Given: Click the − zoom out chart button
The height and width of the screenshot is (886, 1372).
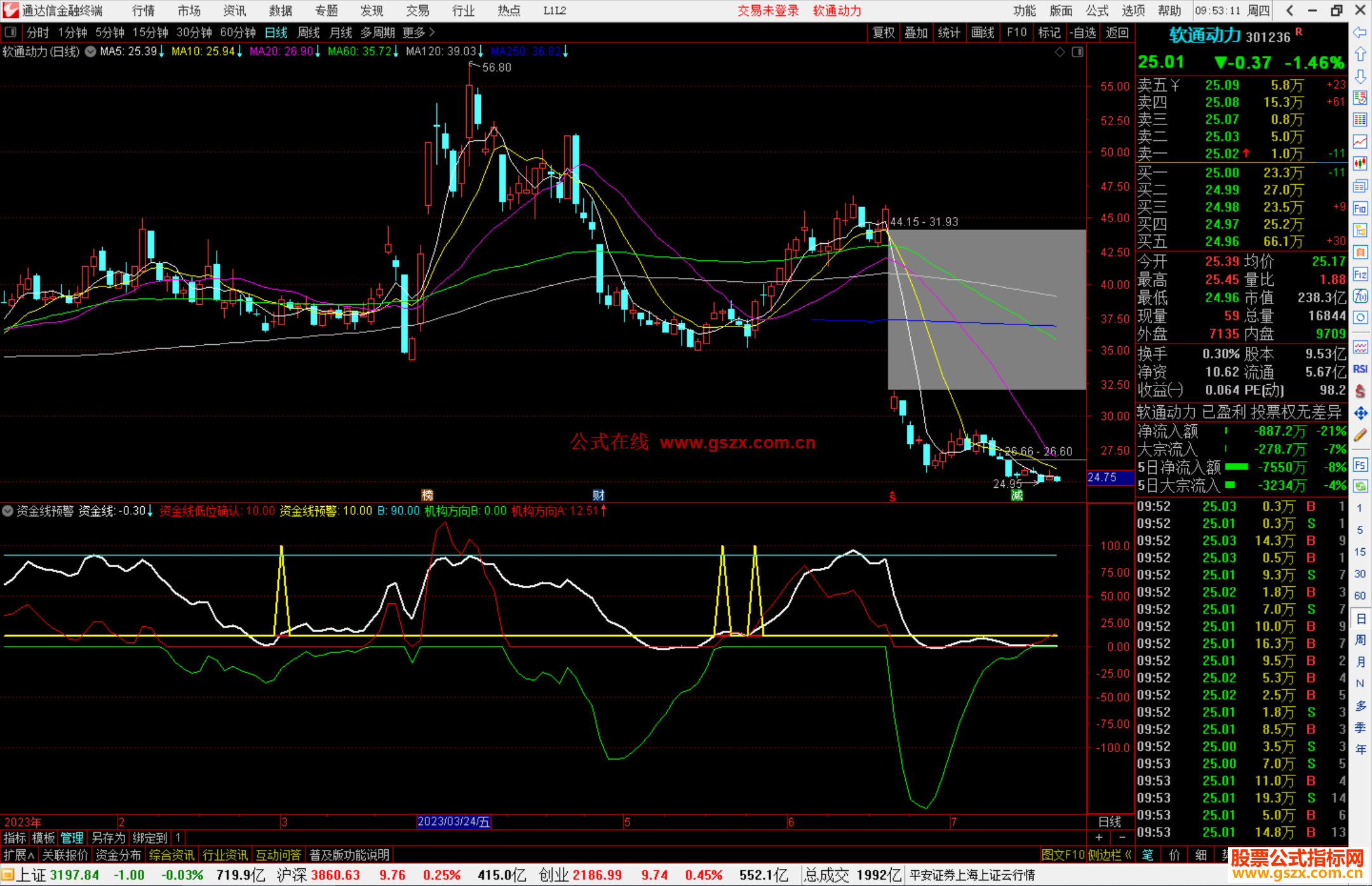Looking at the screenshot, I should tap(1122, 838).
